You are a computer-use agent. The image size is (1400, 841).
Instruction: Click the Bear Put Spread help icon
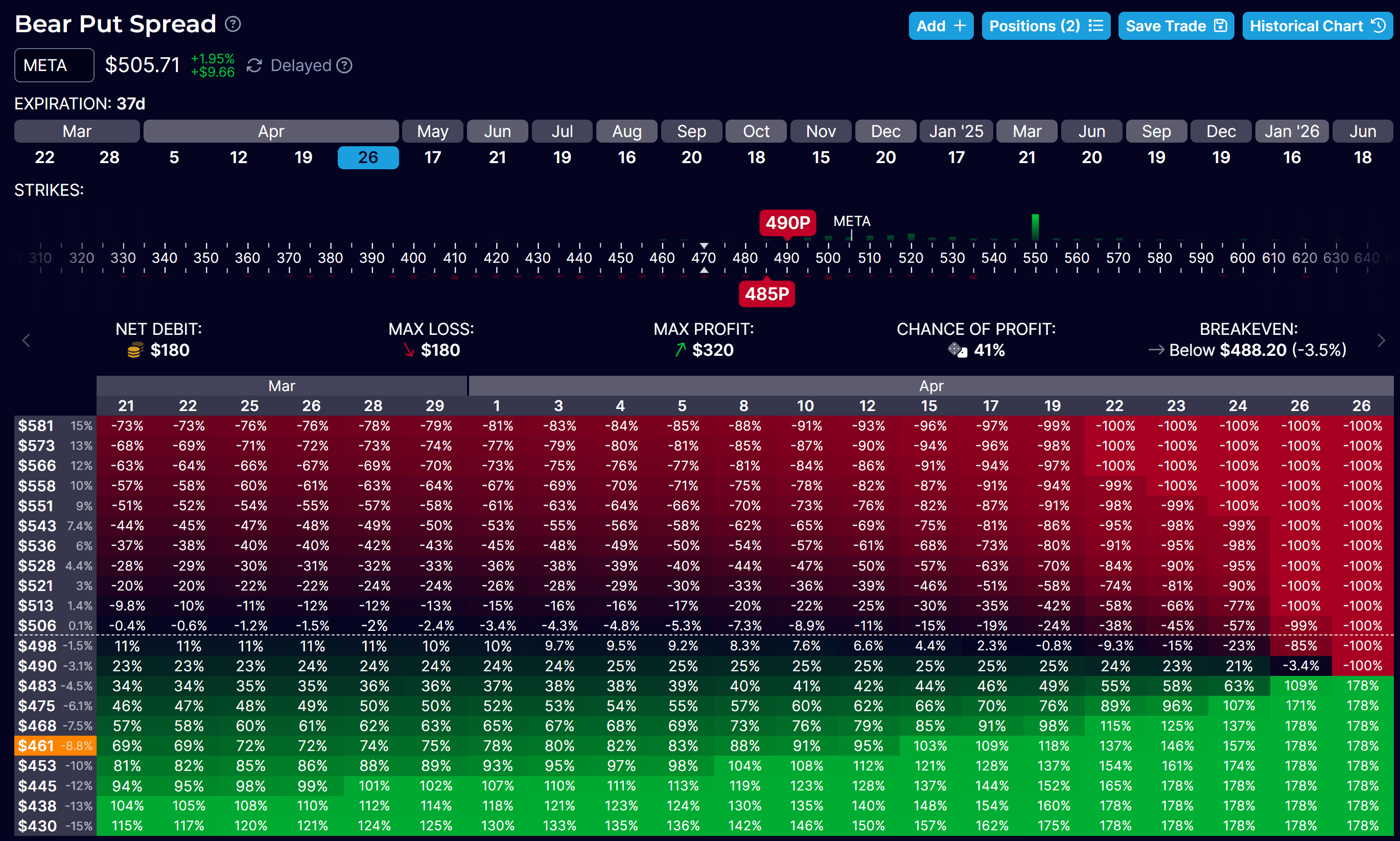(x=233, y=25)
